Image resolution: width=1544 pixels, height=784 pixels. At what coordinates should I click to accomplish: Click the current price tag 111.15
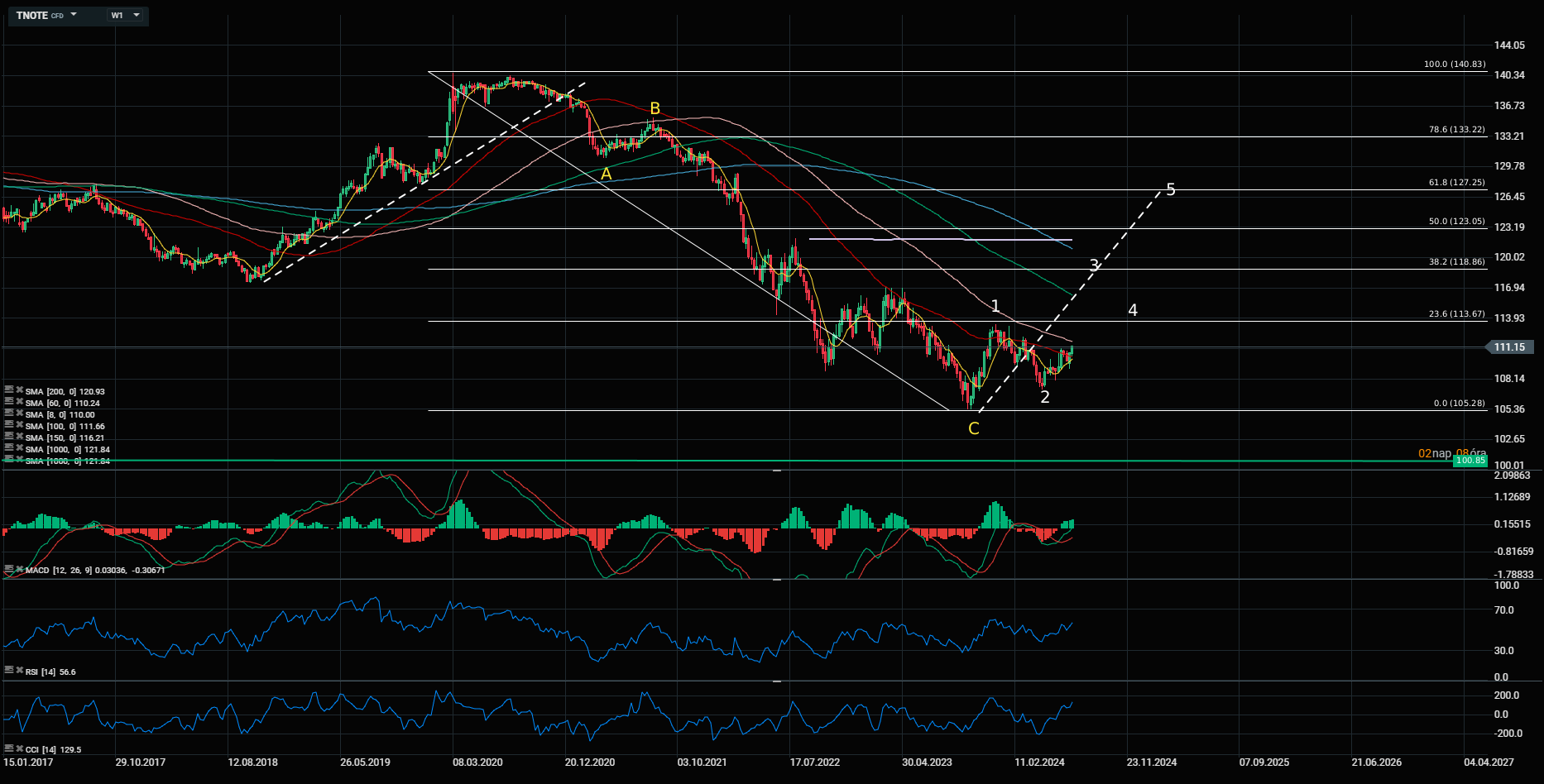1510,347
